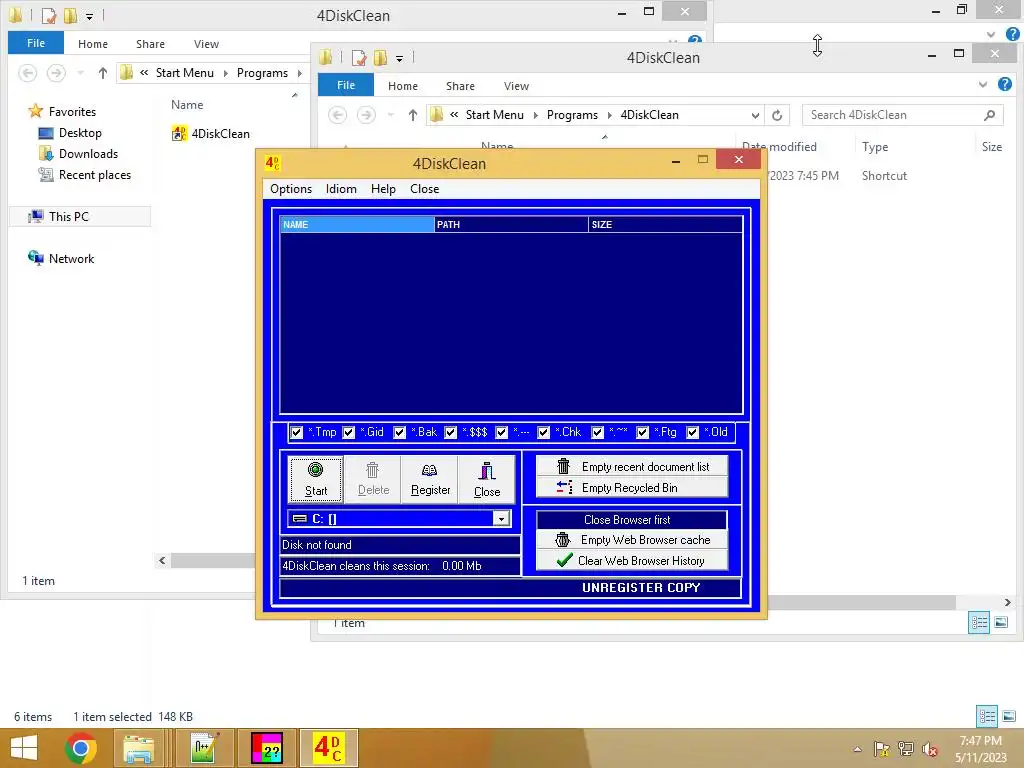
Task: Toggle the *.Ftg checkbox
Action: pos(643,432)
